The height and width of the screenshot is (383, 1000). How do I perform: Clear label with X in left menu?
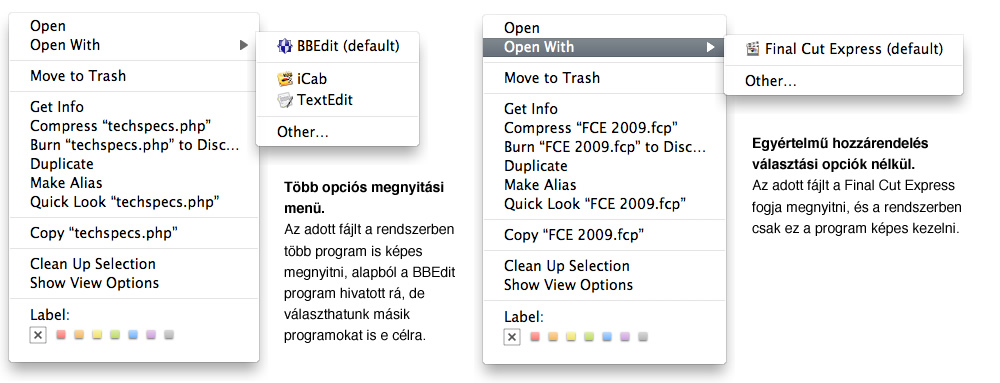click(x=38, y=335)
